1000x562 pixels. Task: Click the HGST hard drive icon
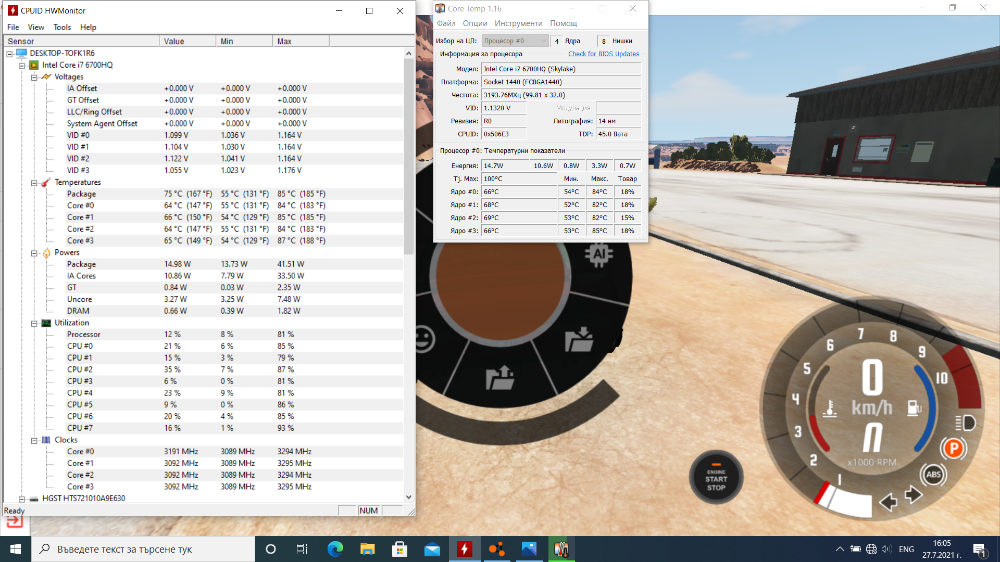pos(34,499)
